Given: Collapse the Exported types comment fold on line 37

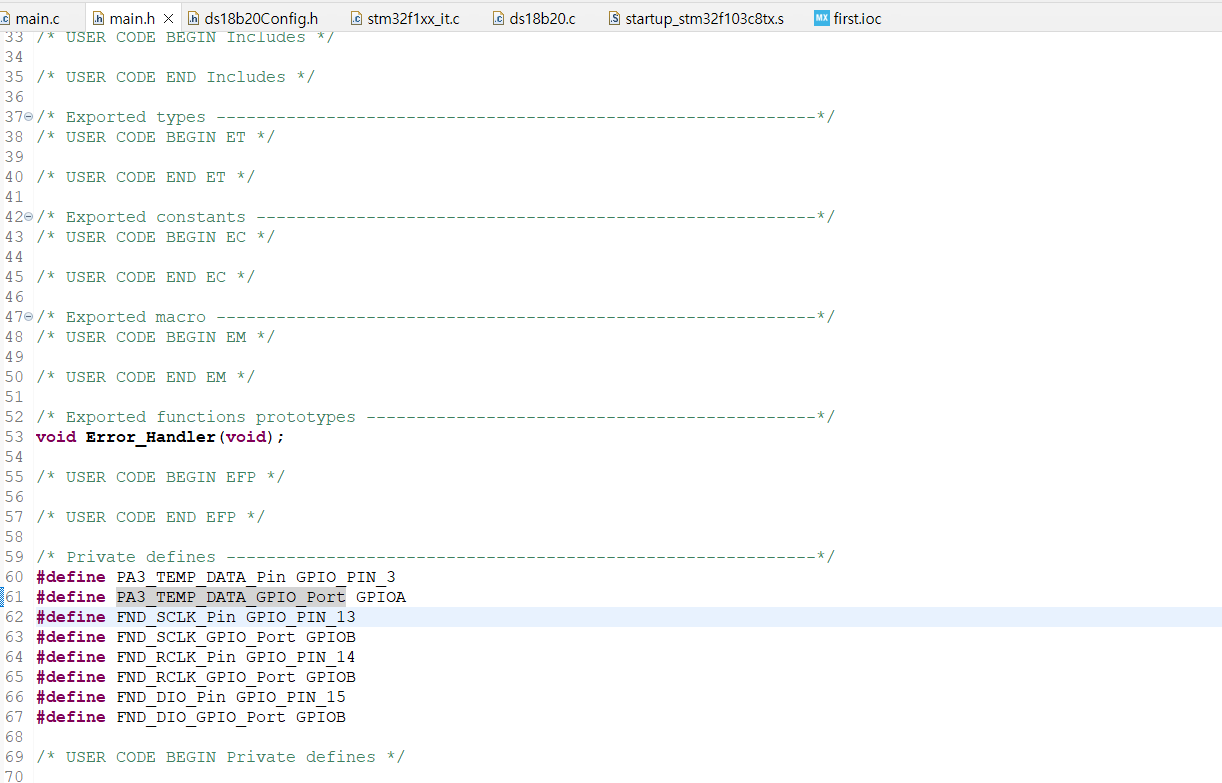Looking at the screenshot, I should [28, 117].
